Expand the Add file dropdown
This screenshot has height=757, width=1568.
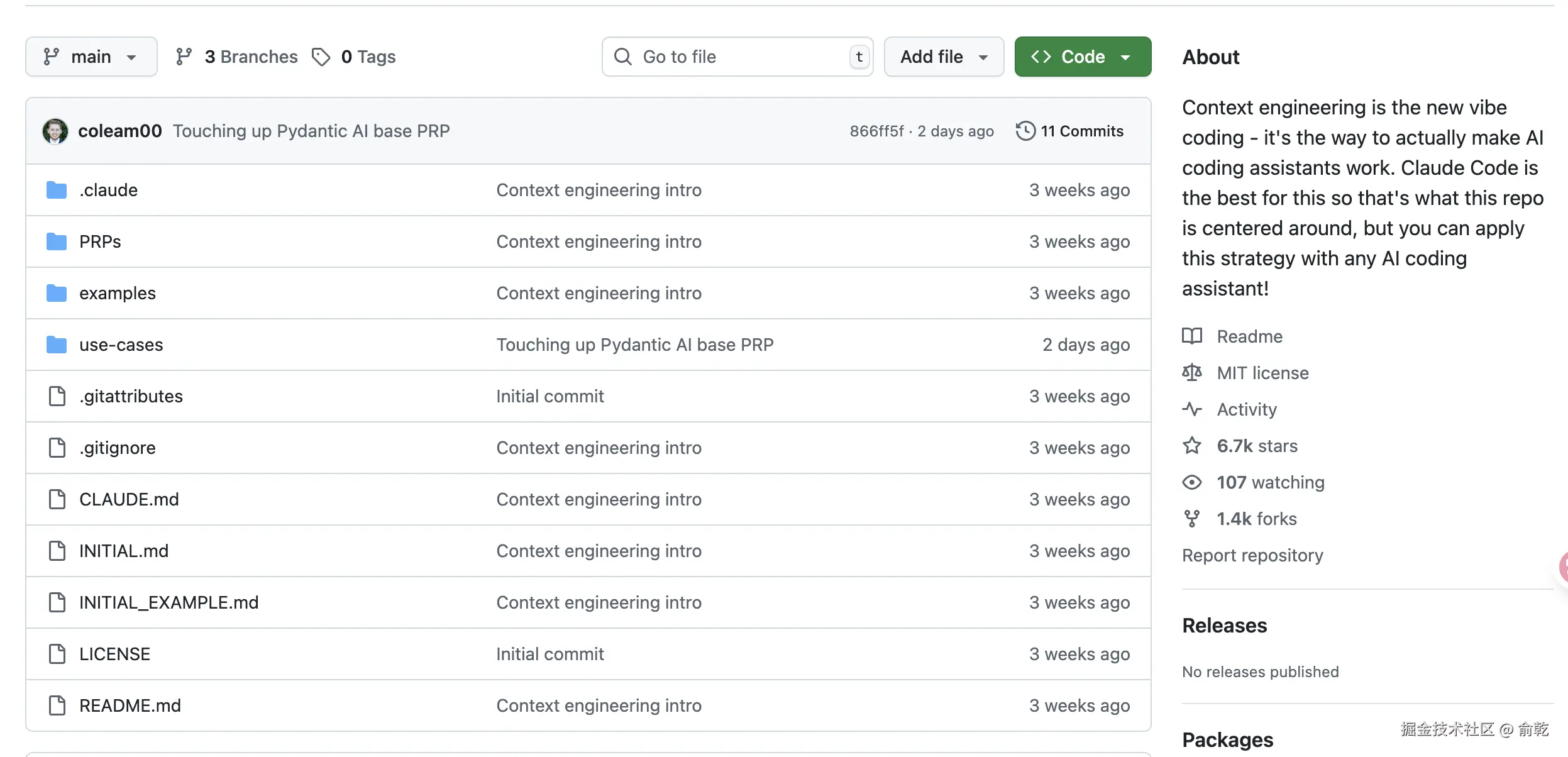coord(944,57)
